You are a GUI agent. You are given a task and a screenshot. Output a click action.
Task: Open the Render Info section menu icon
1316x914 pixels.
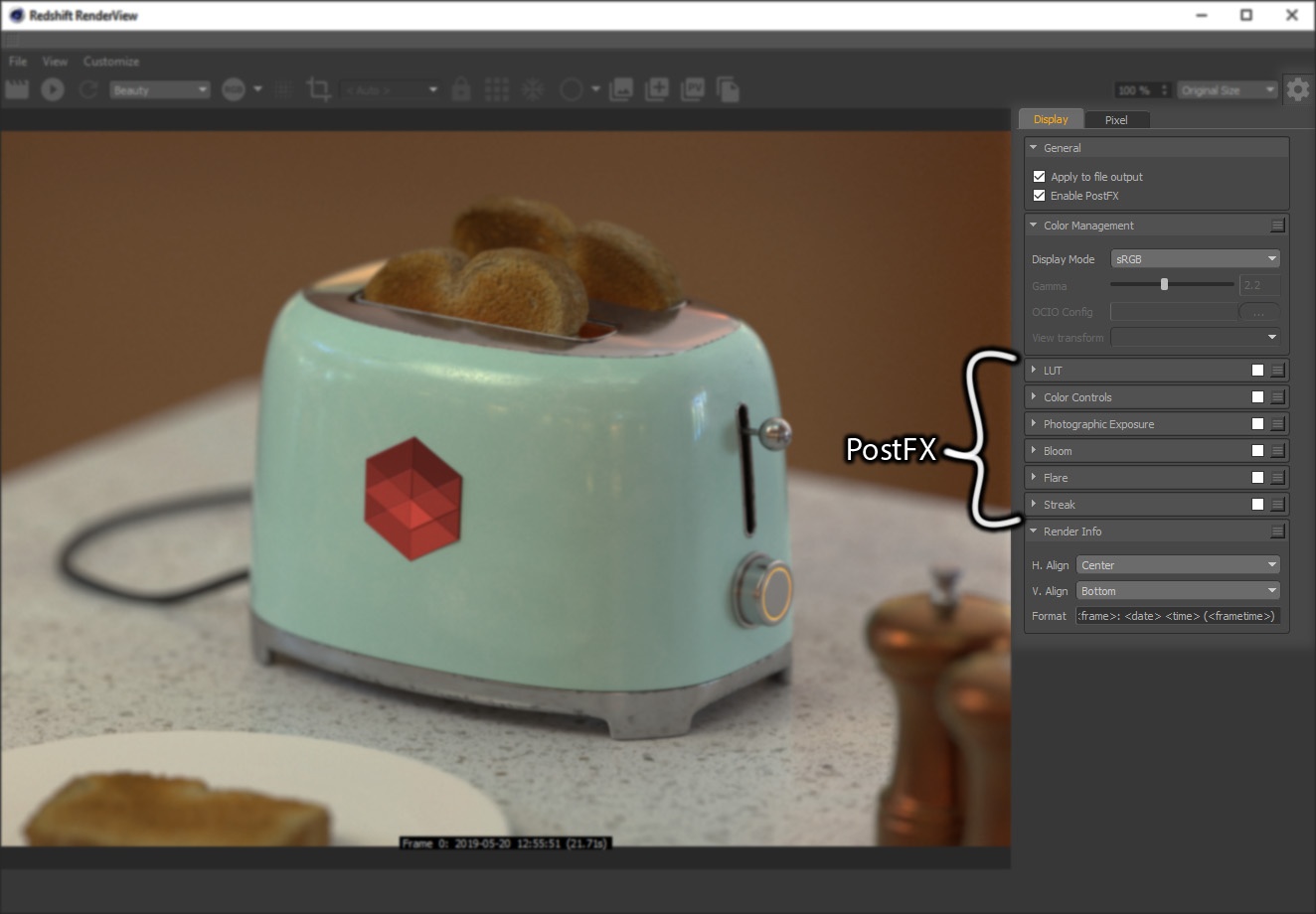point(1277,532)
